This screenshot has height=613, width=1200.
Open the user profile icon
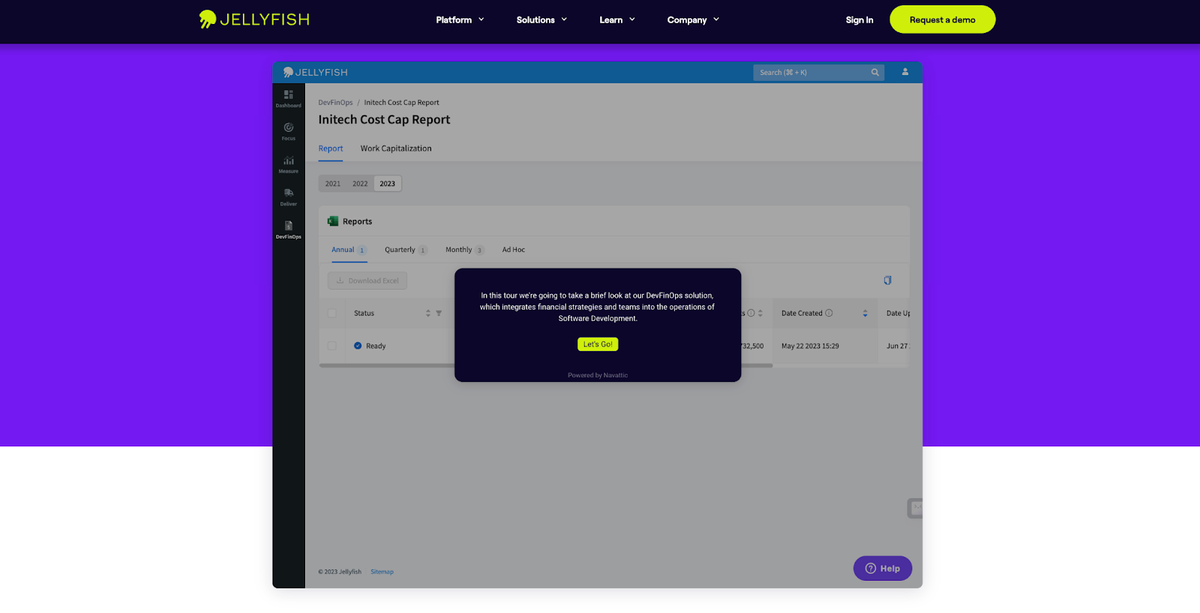point(905,72)
